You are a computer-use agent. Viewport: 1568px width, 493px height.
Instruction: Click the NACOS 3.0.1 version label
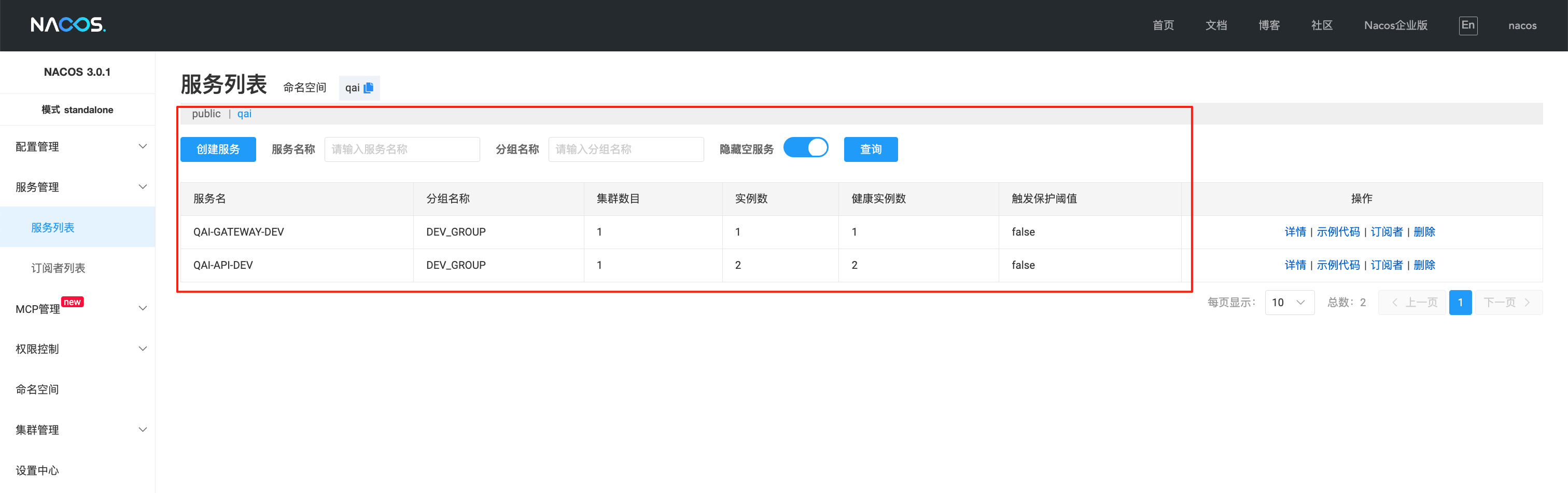point(77,72)
